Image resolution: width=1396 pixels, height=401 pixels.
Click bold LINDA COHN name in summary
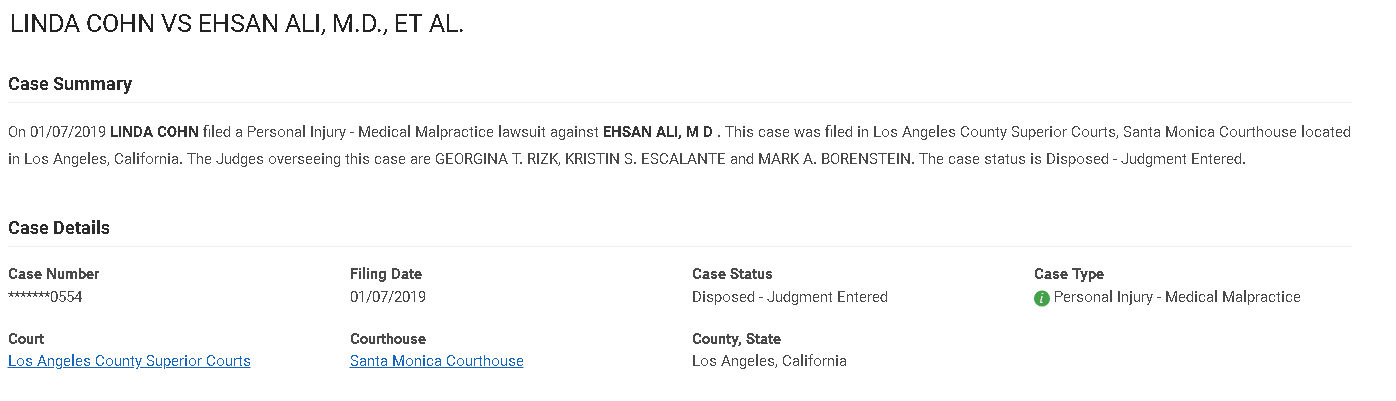click(154, 132)
